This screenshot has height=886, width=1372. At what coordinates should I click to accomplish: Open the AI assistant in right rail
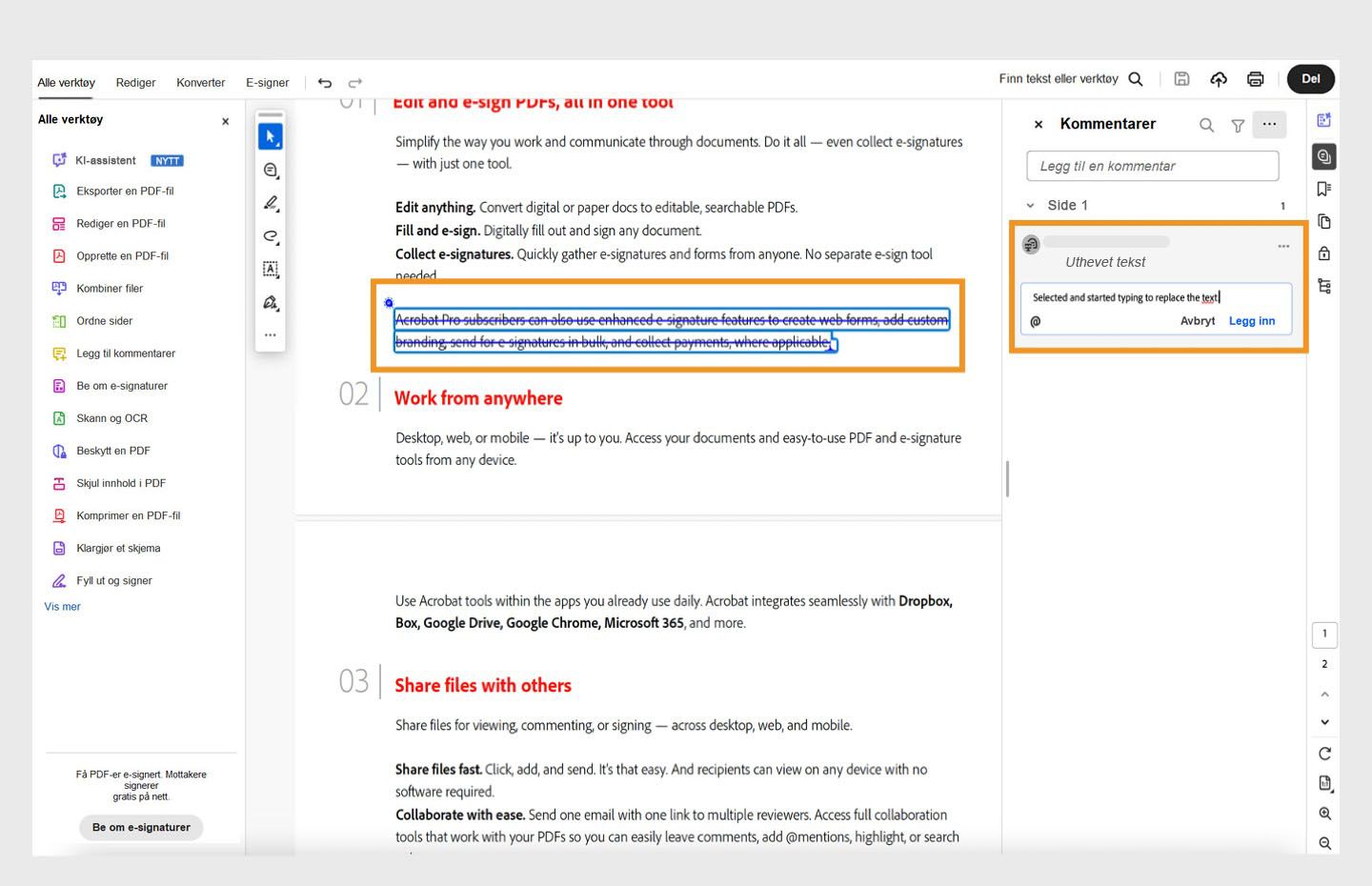coord(1324,120)
